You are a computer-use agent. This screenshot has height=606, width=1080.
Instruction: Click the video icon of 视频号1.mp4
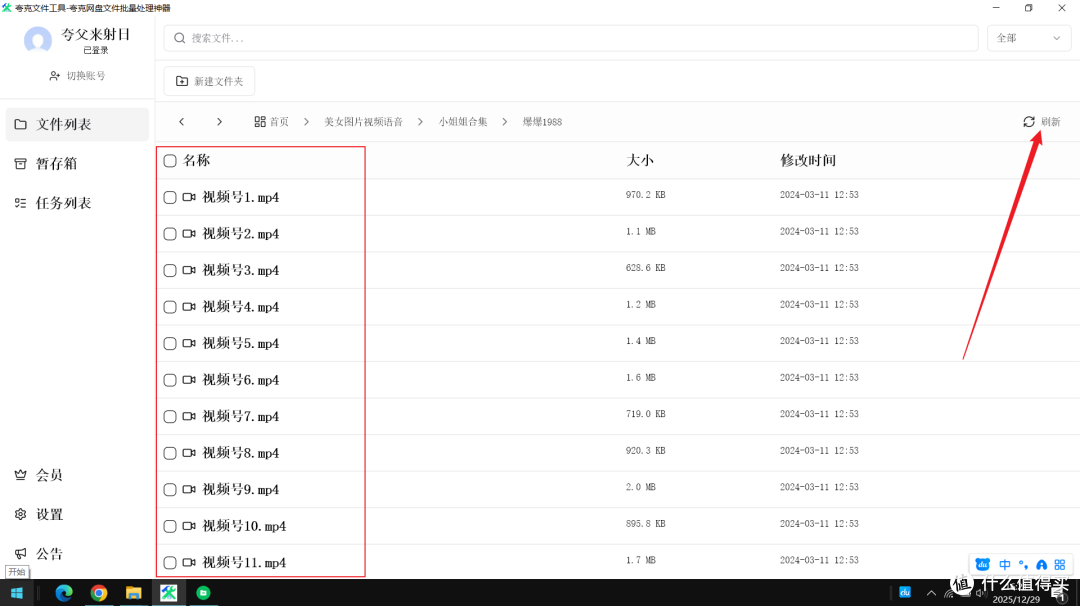click(189, 198)
